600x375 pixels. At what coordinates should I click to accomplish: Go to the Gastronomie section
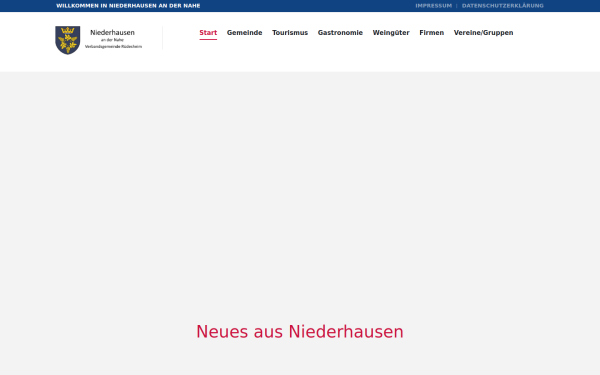pos(340,33)
